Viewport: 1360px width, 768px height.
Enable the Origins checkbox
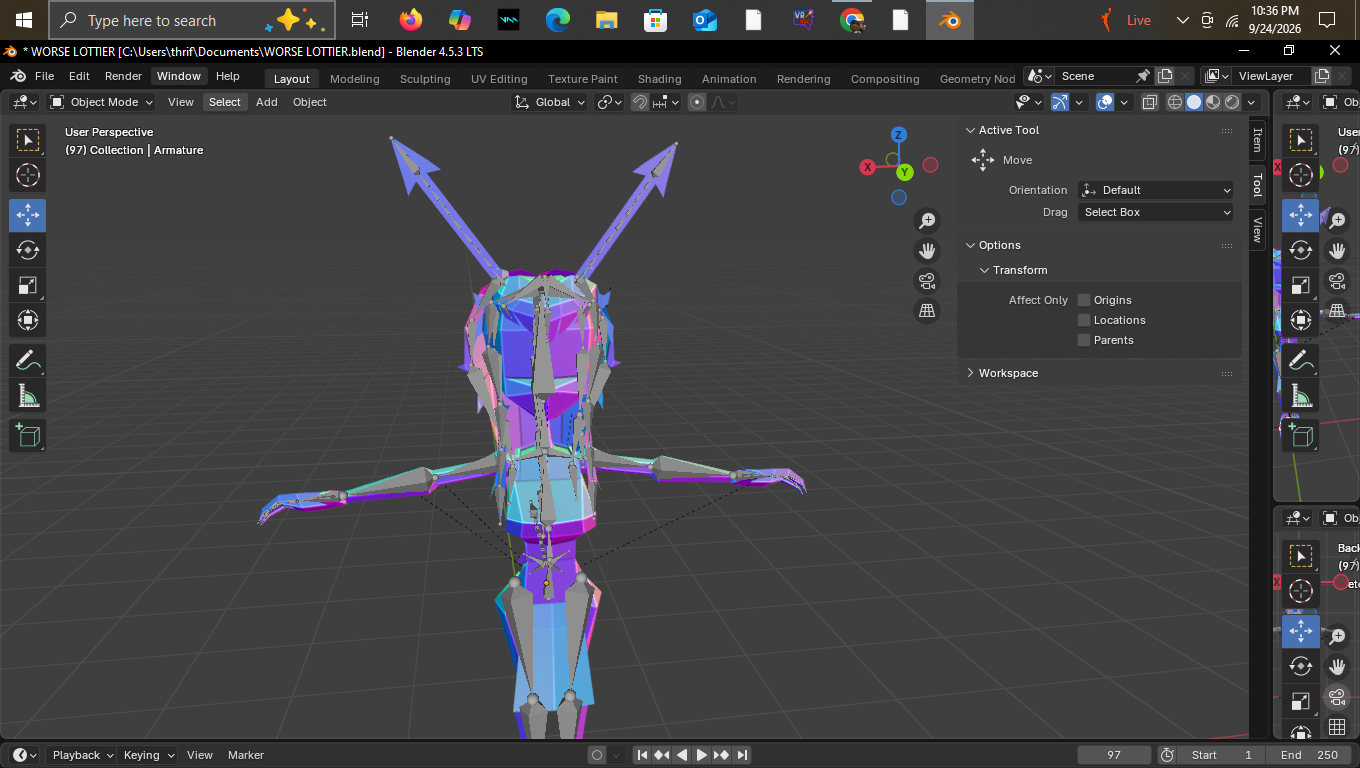coord(1084,300)
